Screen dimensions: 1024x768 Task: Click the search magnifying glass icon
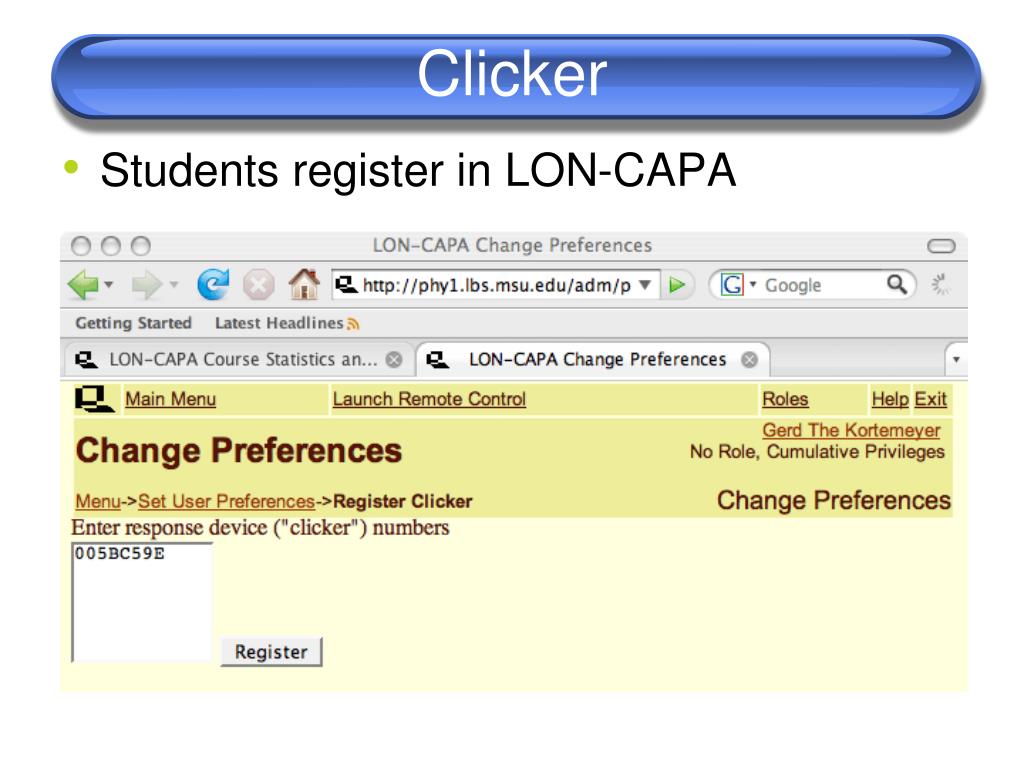pyautogui.click(x=897, y=284)
